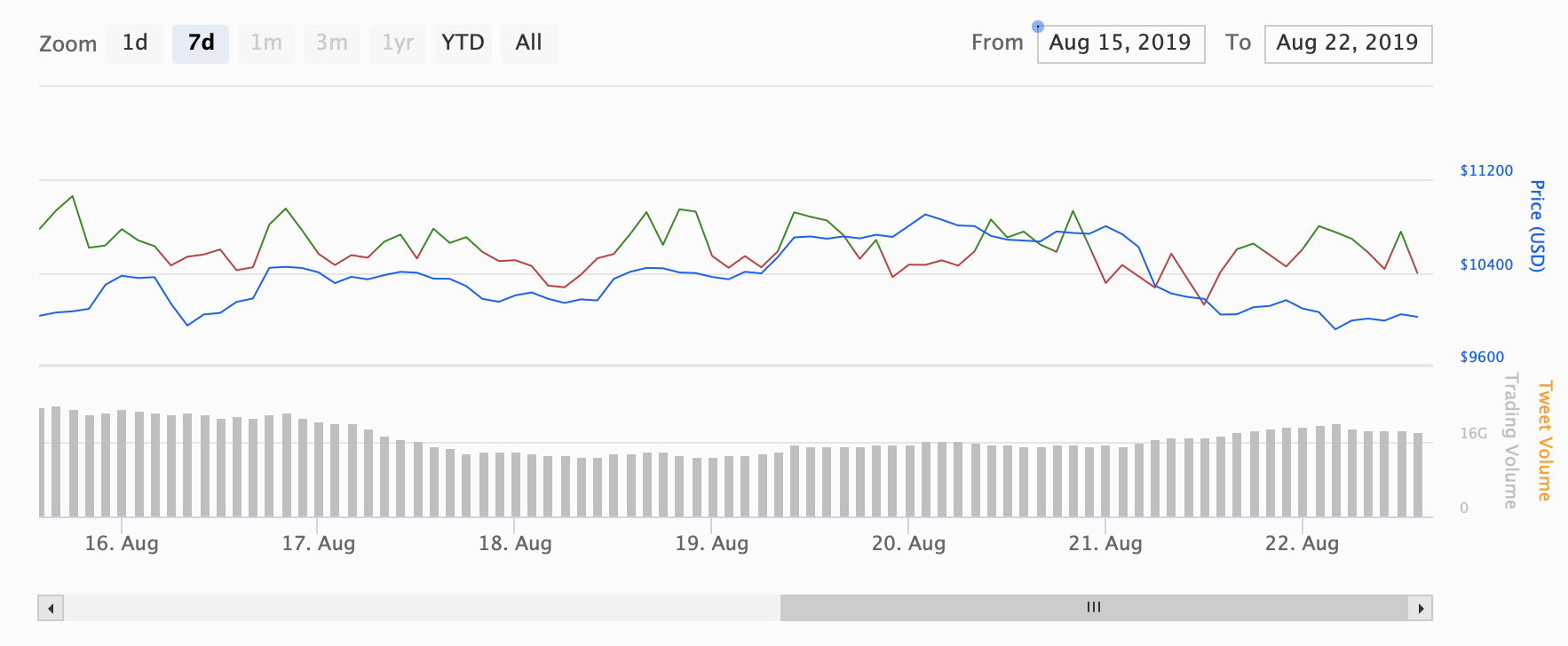Screen dimensions: 1568x646
Task: Select the 1m zoom range
Action: (x=266, y=43)
